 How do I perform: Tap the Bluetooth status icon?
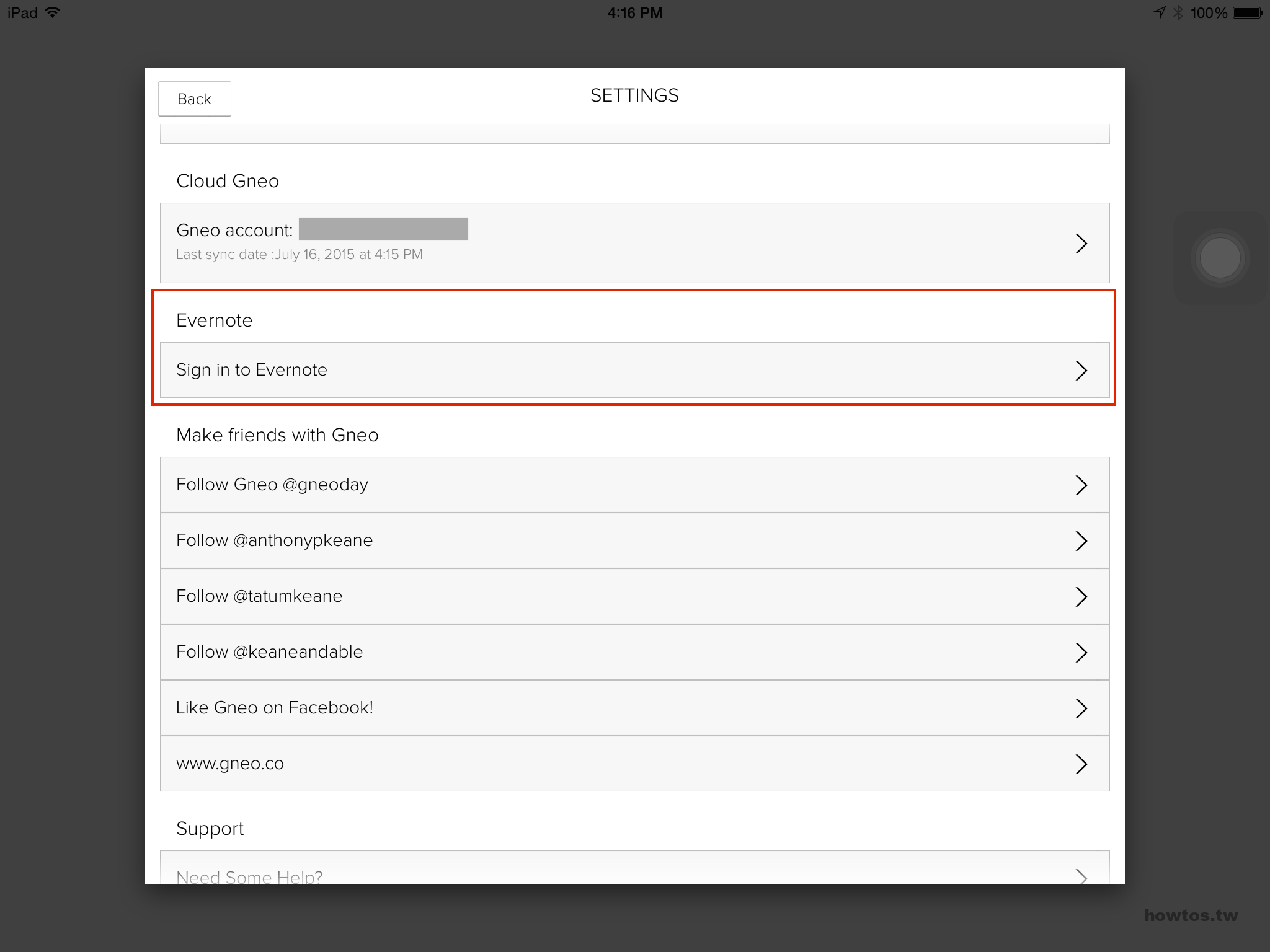point(1178,12)
